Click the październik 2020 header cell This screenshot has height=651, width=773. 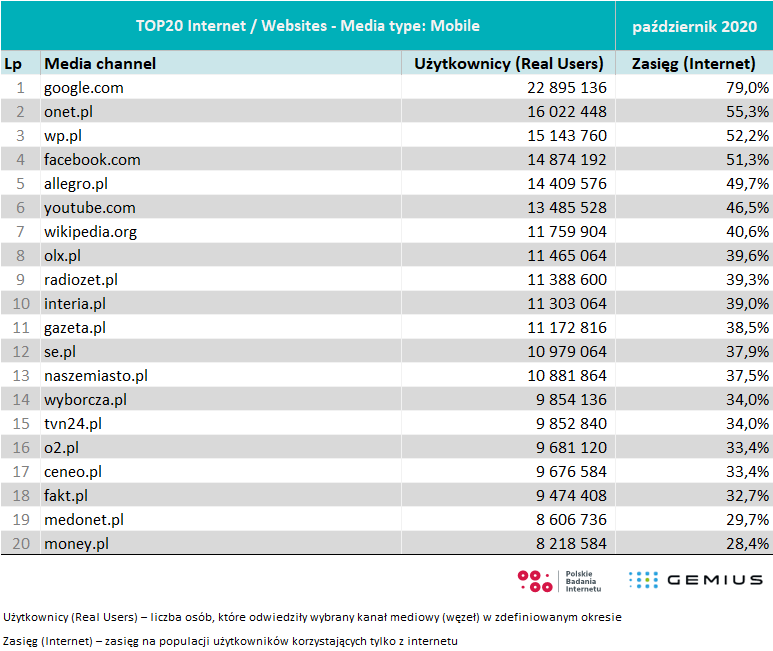coord(694,25)
